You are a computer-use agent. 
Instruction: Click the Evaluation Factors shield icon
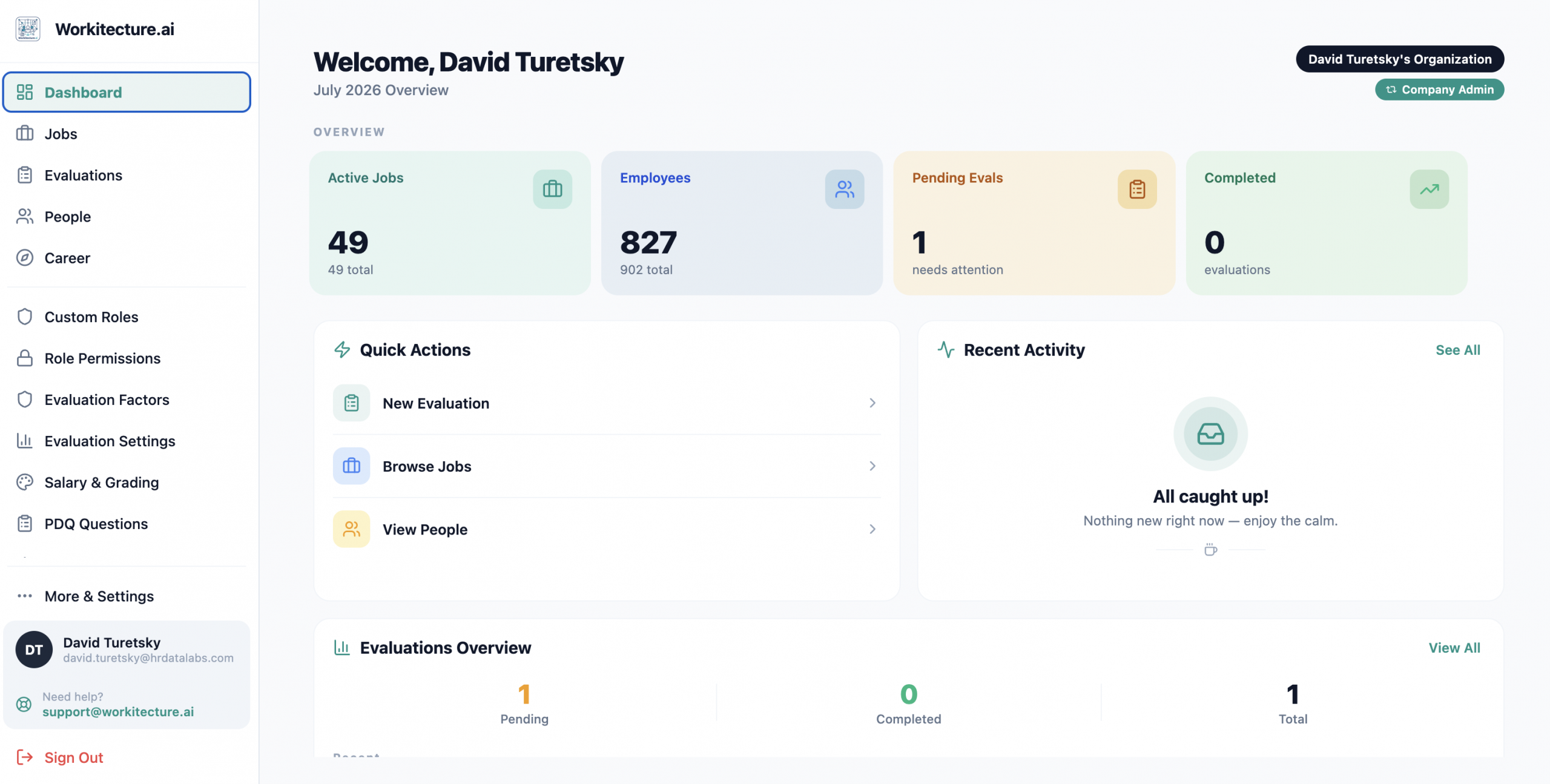pos(25,400)
